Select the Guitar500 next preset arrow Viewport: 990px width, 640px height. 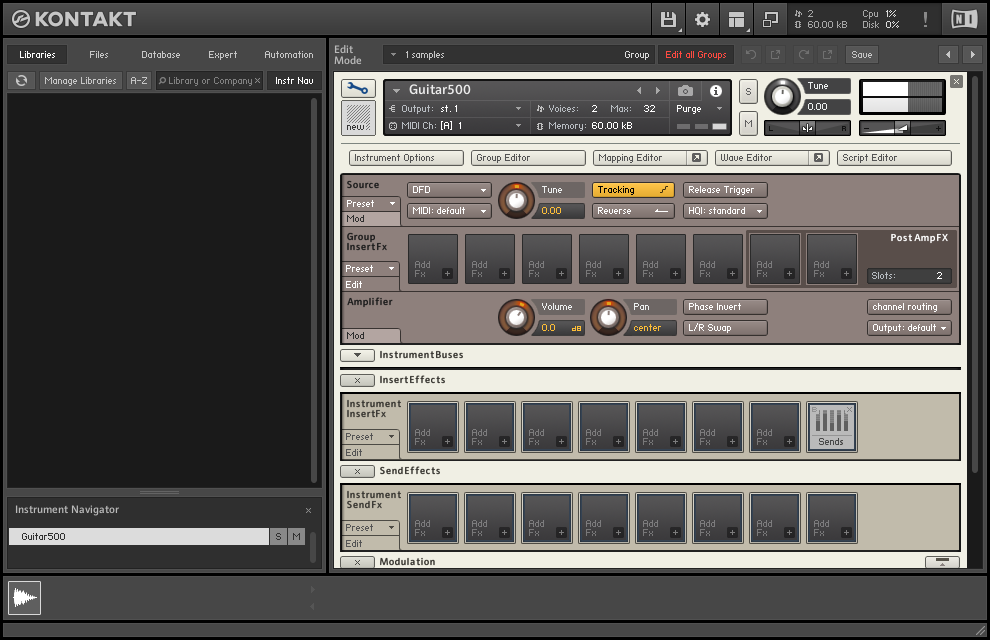click(x=658, y=91)
